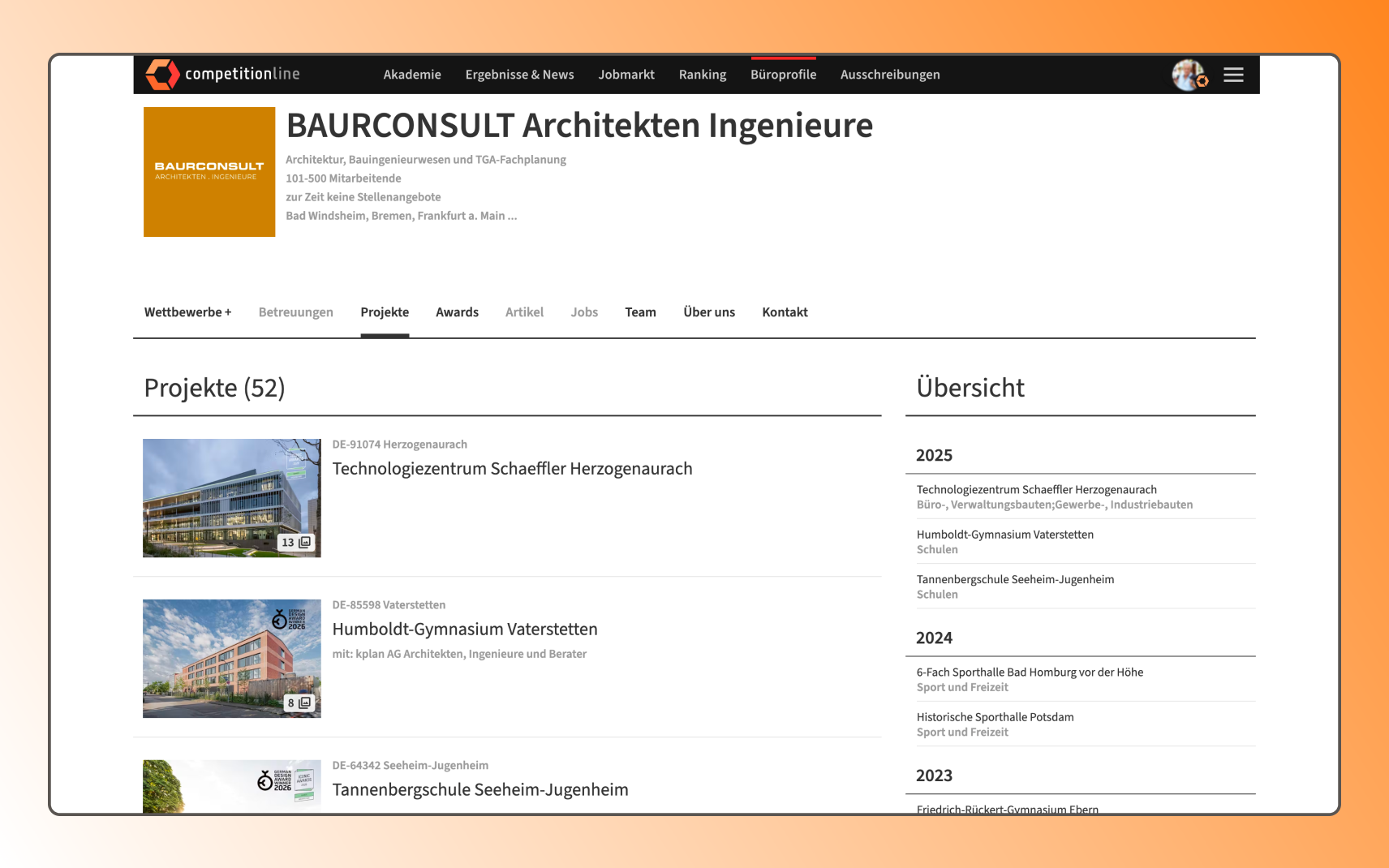Viewport: 1389px width, 868px height.
Task: Open the Humboldt-Gymnasium Vaterstetten project thumbnail
Action: pyautogui.click(x=232, y=659)
